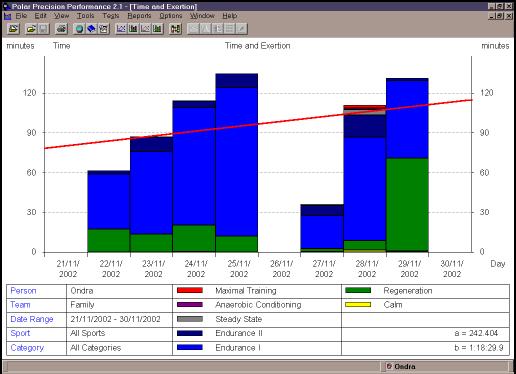Click the yellow Calm swatch

358,304
